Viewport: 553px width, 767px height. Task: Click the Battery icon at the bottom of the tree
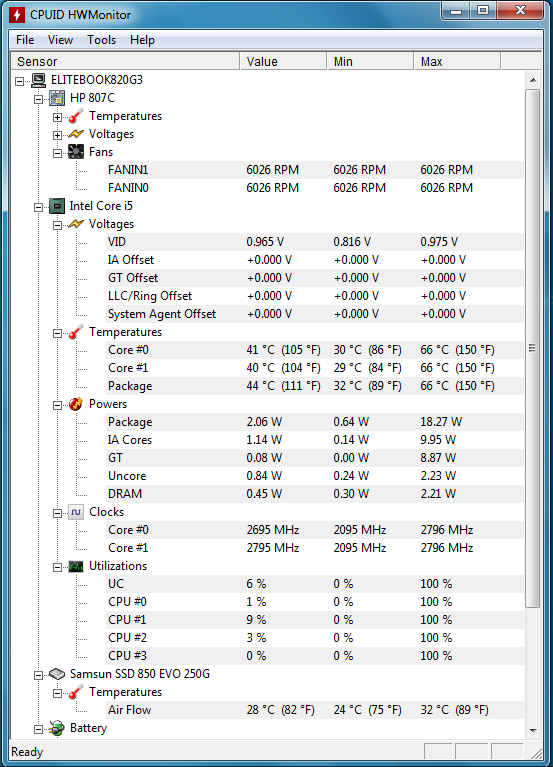pyautogui.click(x=57, y=728)
